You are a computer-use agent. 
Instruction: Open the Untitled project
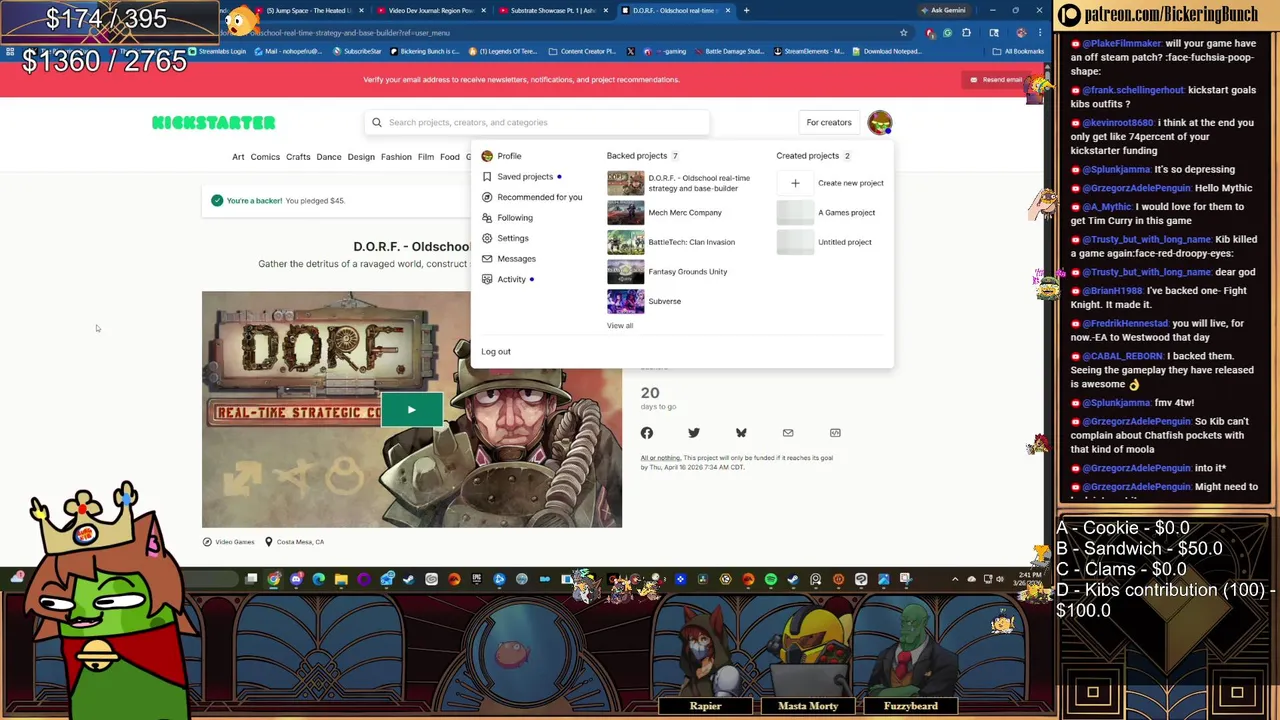coord(824,242)
